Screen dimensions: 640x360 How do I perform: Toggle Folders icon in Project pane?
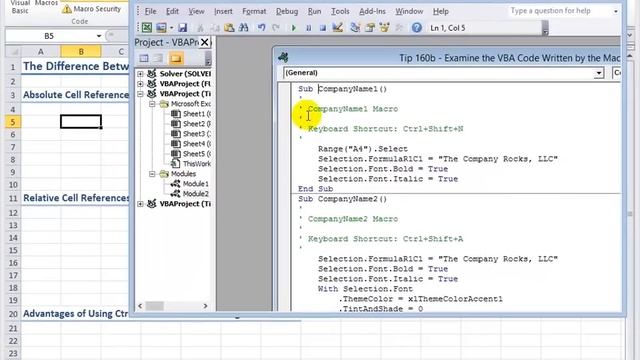click(x=176, y=58)
